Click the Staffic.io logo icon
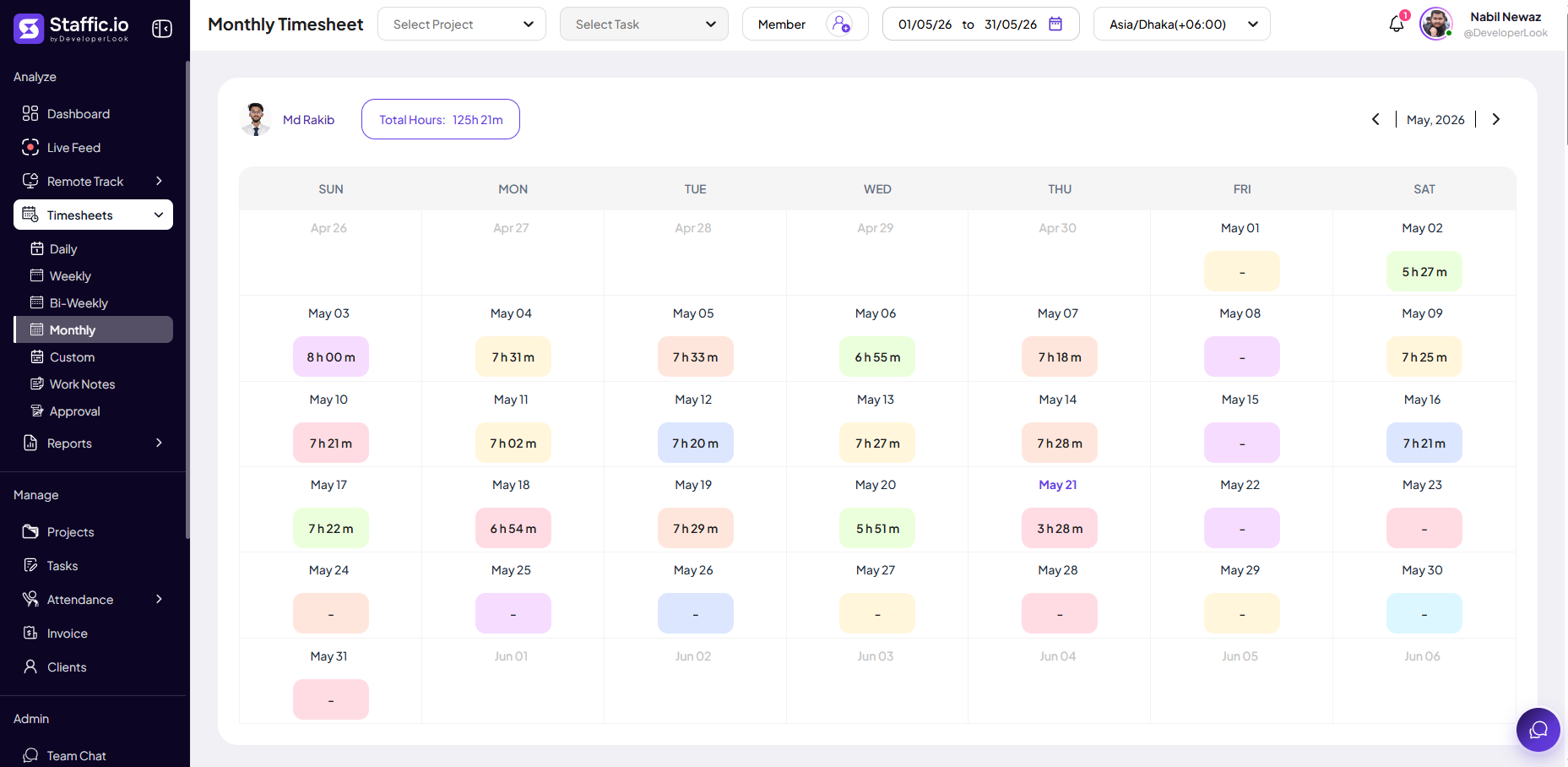The height and width of the screenshot is (767, 1568). [29, 29]
